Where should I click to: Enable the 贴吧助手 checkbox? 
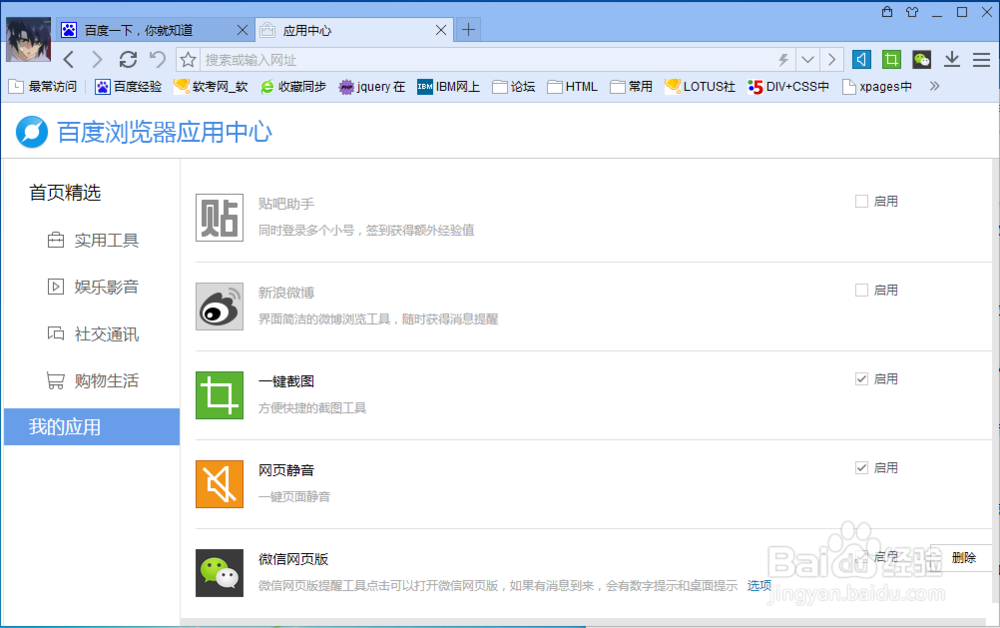pyautogui.click(x=861, y=201)
